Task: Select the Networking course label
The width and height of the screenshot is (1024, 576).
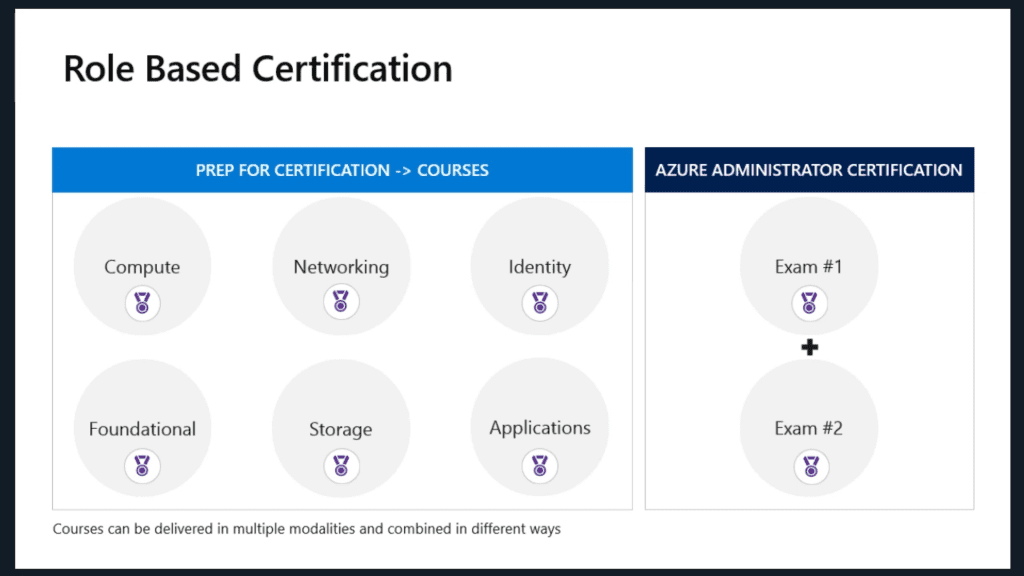Action: click(x=341, y=267)
